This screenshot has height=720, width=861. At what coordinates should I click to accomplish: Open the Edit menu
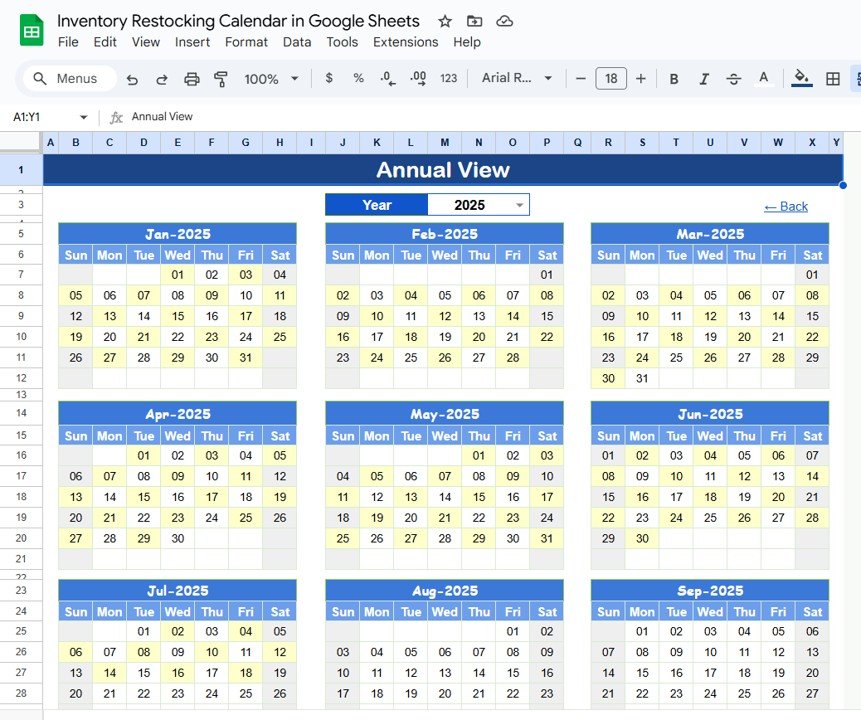click(105, 42)
